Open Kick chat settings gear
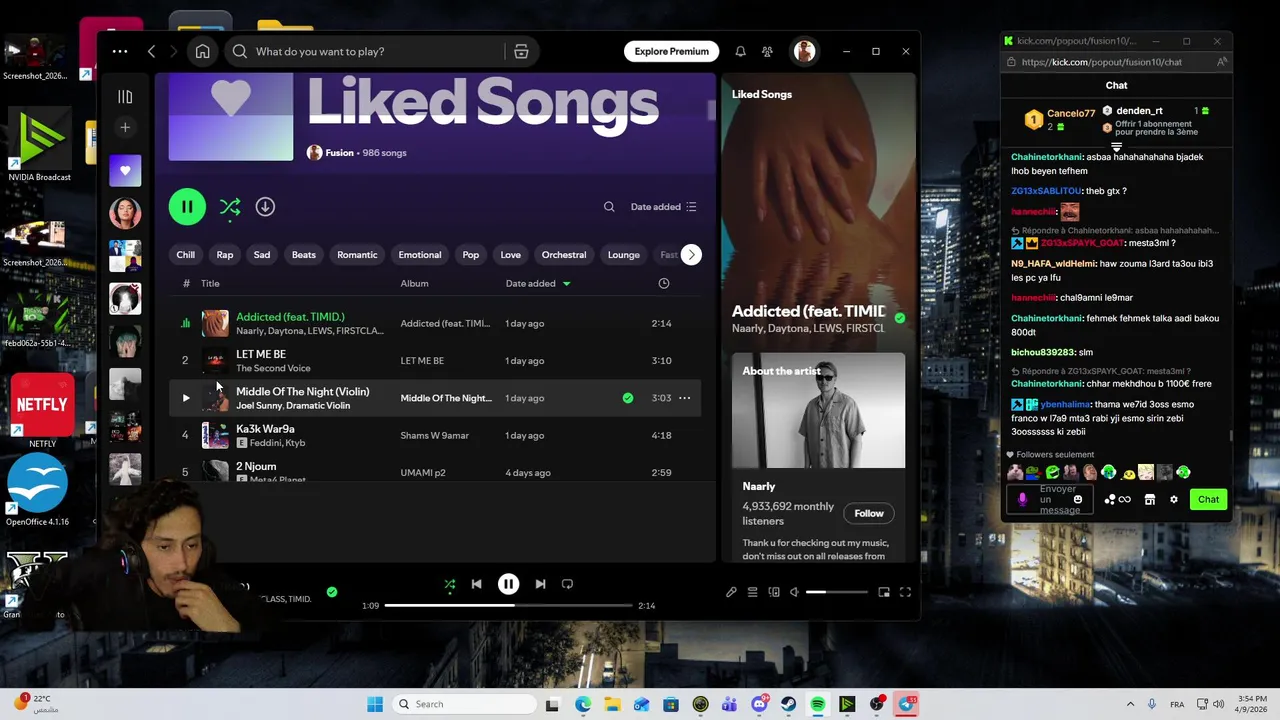The height and width of the screenshot is (720, 1280). point(1173,499)
